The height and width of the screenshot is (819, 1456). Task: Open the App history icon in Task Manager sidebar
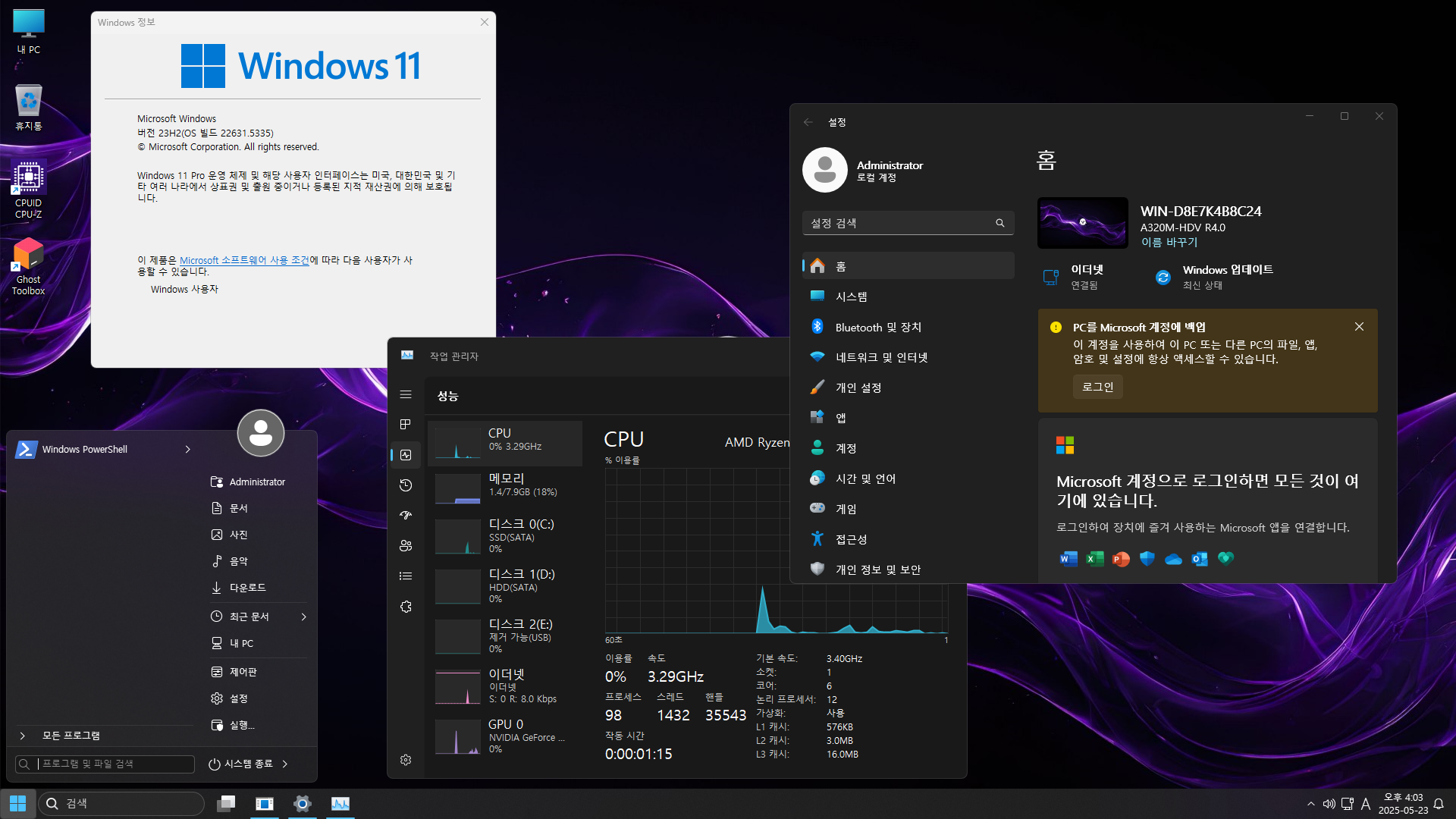point(406,485)
